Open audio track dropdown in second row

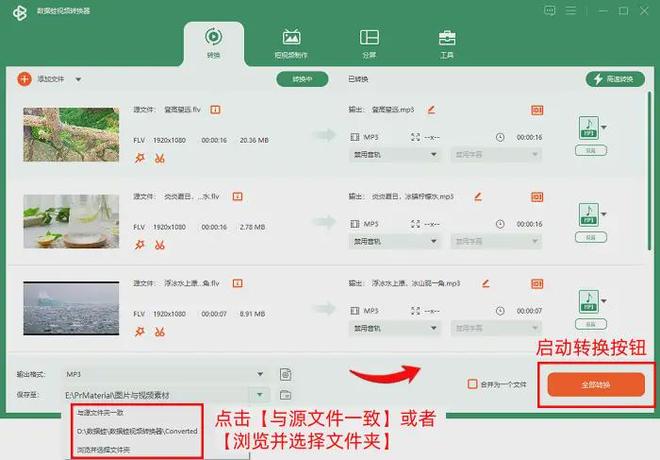pos(394,242)
